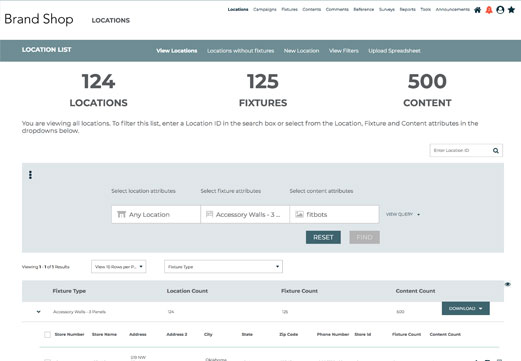Click the Accessory Walls - 3 Panels row label
This screenshot has height=361, width=521.
79,312
